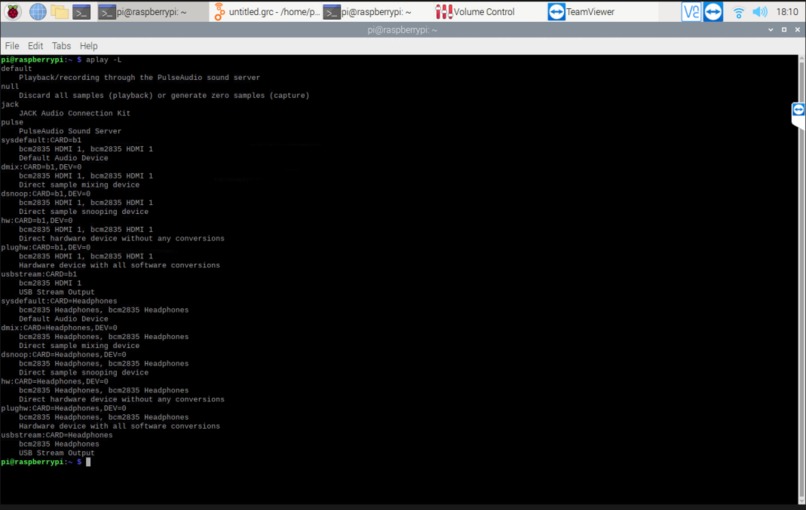Click 'hw:CARD=b1,DEV=0' line
This screenshot has width=806, height=510.
36,221
